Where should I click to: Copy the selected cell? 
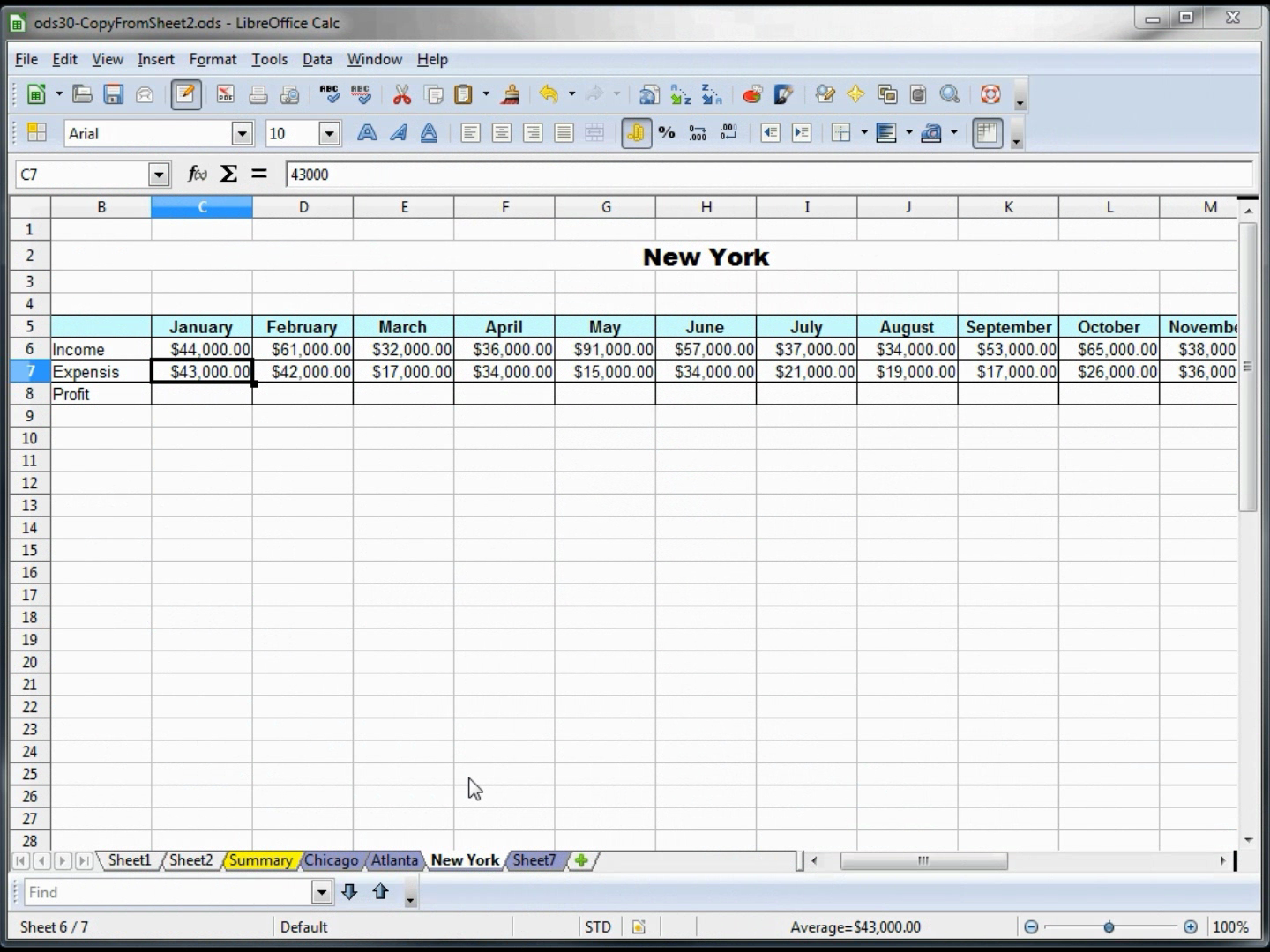pyautogui.click(x=434, y=94)
